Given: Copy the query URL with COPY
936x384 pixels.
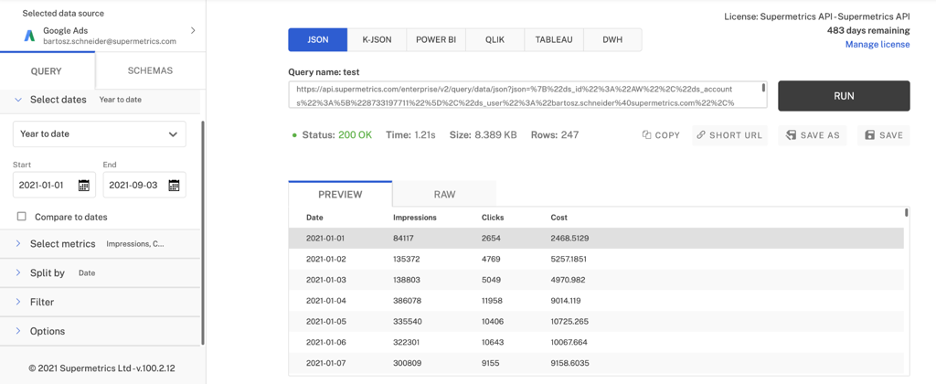Looking at the screenshot, I should click(661, 135).
